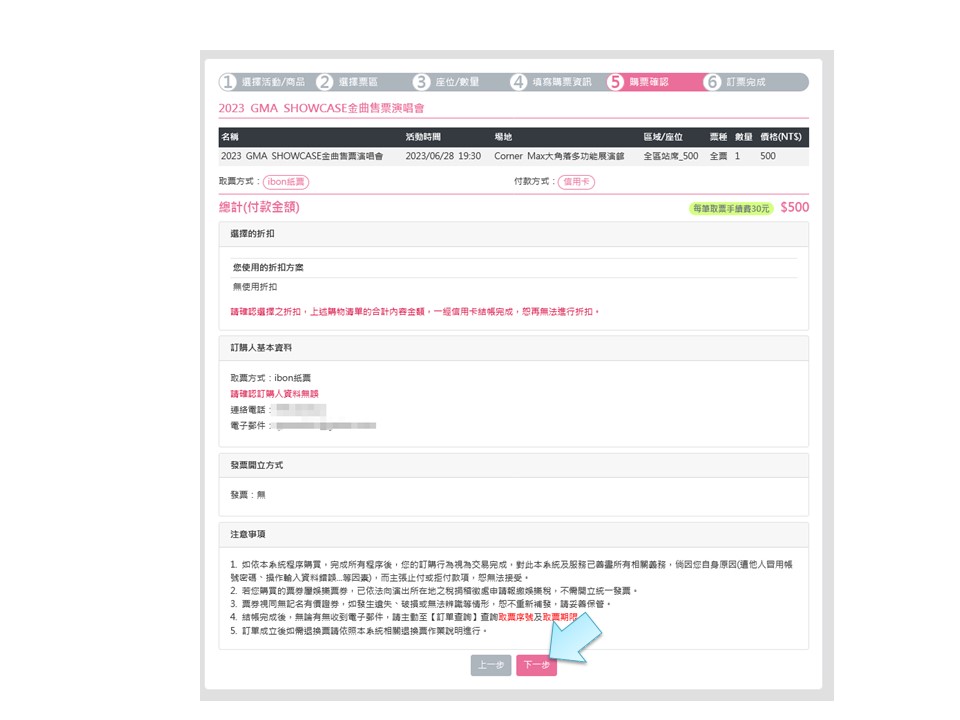
Task: Select step 2 選擇票區
Action: coord(350,82)
